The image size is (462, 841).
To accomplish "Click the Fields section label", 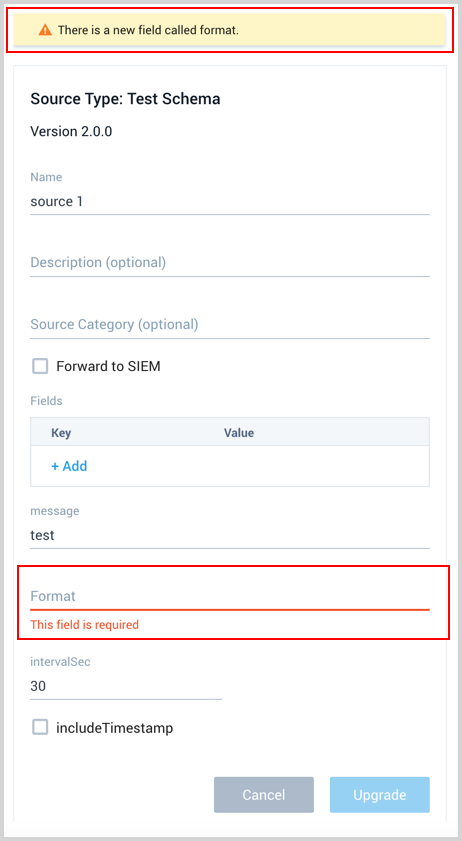I will [47, 401].
